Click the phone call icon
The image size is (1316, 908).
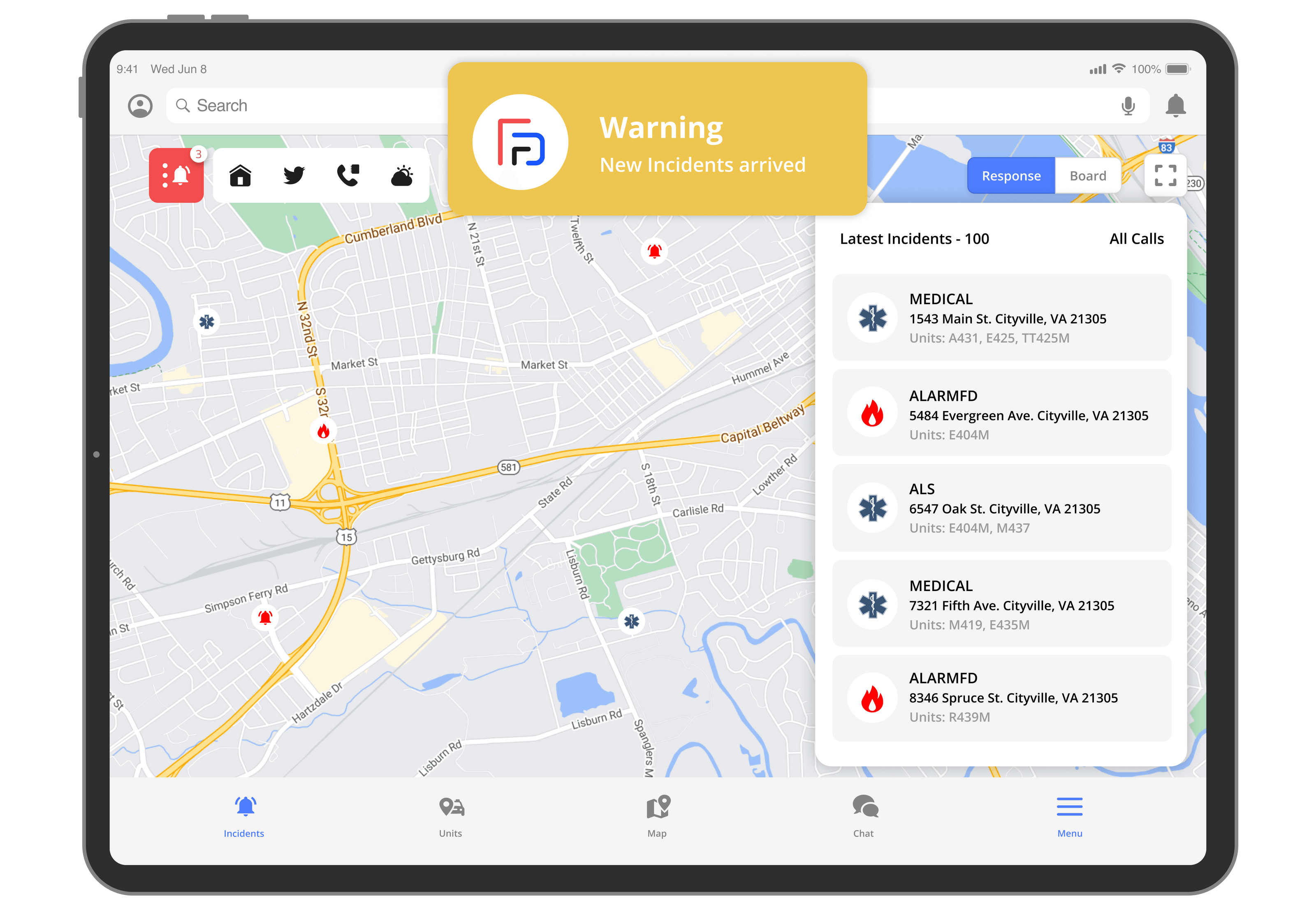tap(348, 175)
